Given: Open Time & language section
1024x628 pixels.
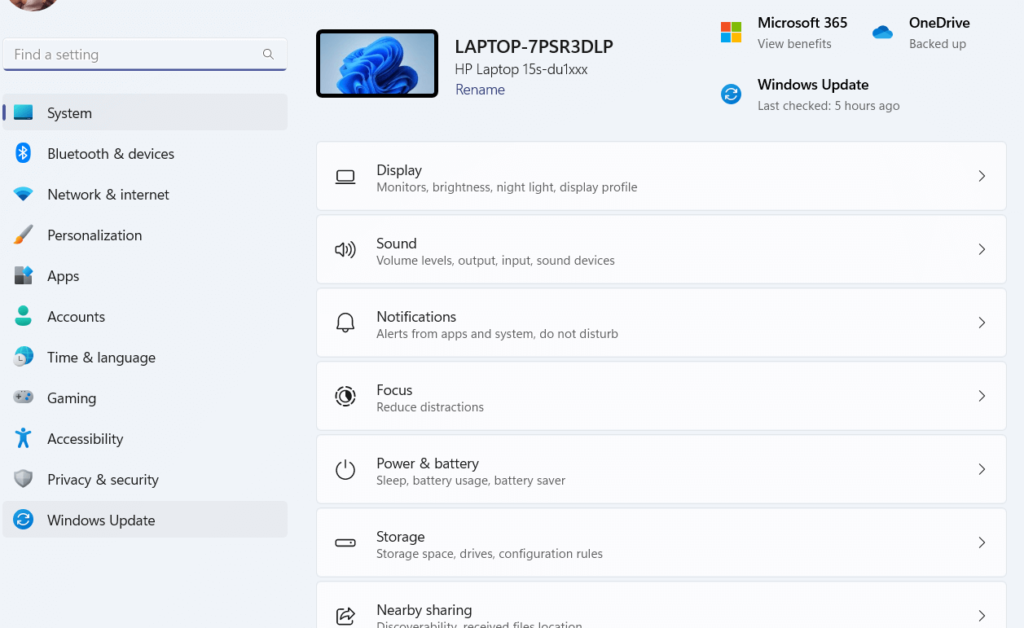Looking at the screenshot, I should [x=145, y=357].
